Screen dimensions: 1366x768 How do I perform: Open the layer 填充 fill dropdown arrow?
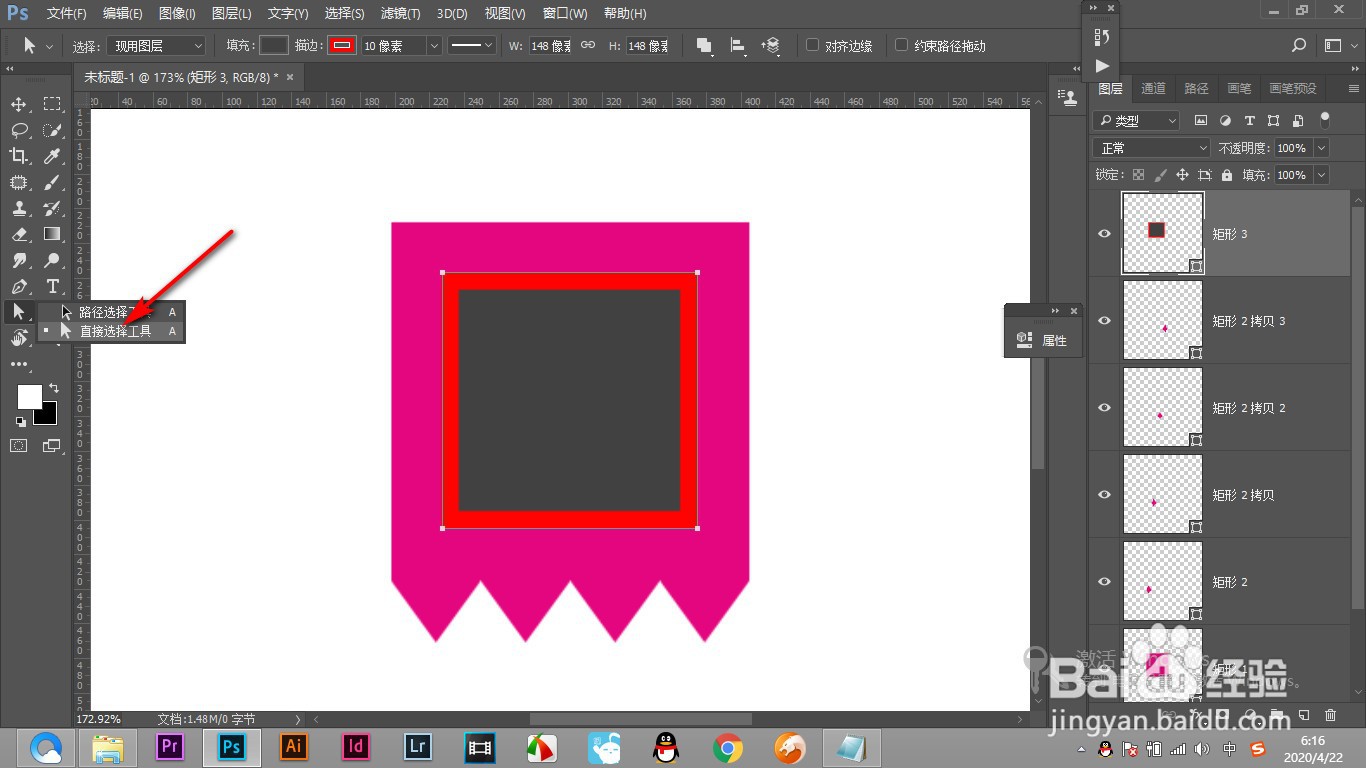pyautogui.click(x=1321, y=175)
